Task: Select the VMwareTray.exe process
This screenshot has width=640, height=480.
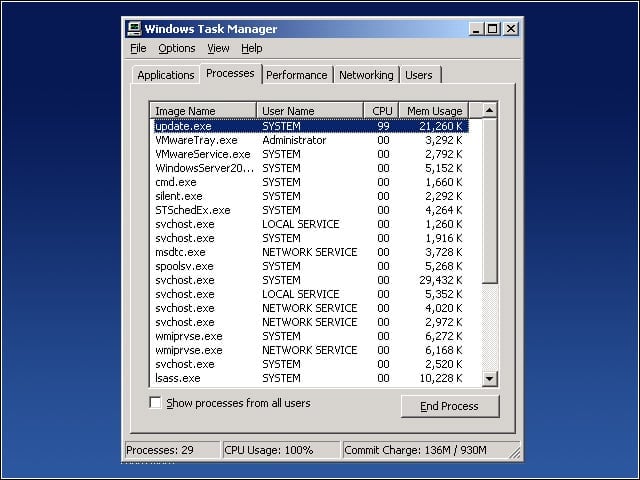Action: click(311, 140)
